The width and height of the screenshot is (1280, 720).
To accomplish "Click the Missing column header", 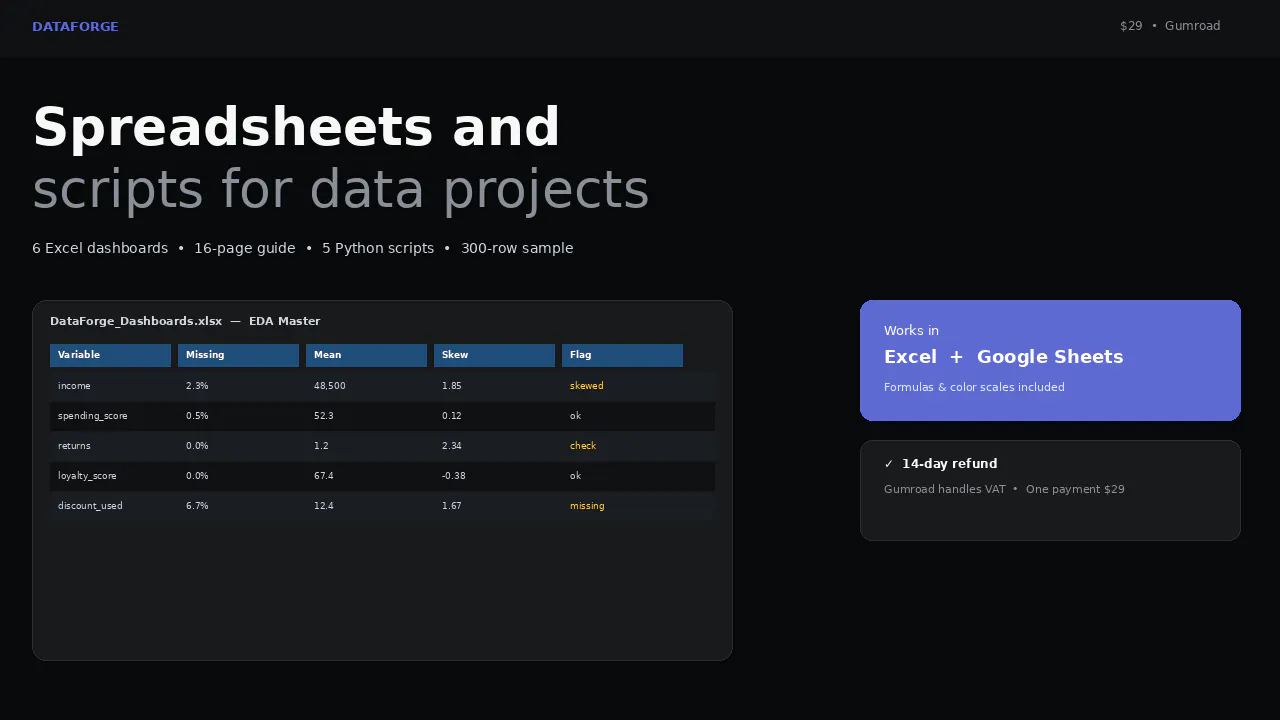I will pos(238,355).
